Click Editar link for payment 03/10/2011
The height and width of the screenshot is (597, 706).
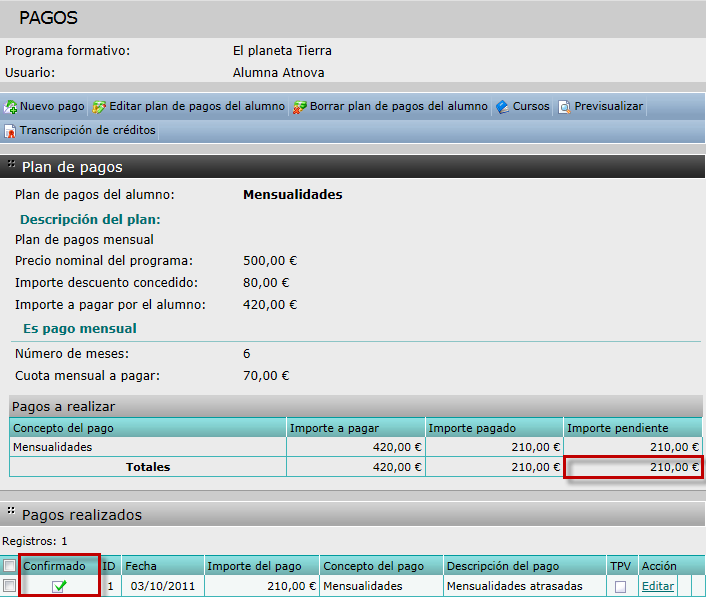click(x=658, y=586)
